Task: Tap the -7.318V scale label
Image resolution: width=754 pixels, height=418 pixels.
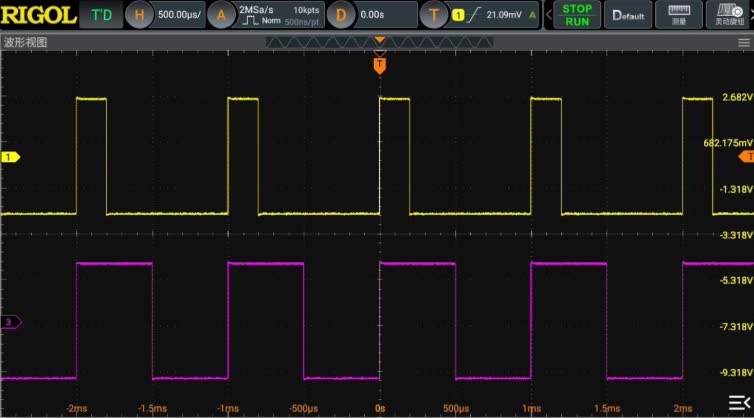Action: click(736, 327)
